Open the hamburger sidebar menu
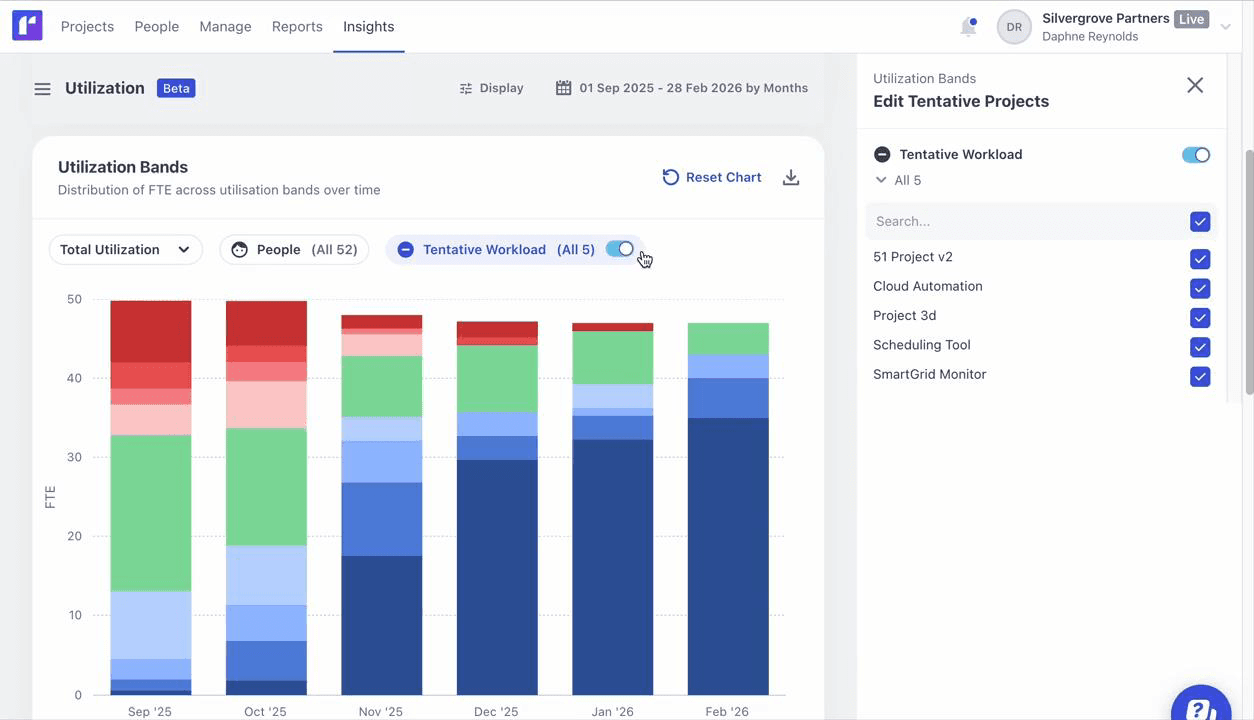This screenshot has height=720, width=1254. click(x=42, y=89)
